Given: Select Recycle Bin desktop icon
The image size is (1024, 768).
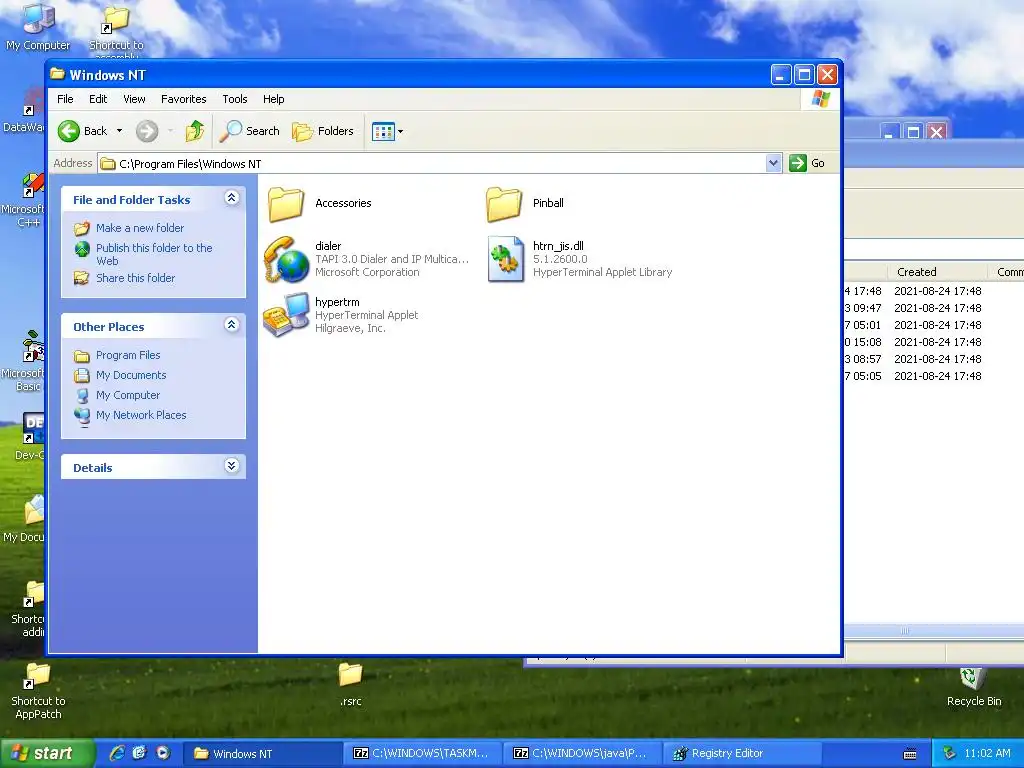Looking at the screenshot, I should pos(974,687).
